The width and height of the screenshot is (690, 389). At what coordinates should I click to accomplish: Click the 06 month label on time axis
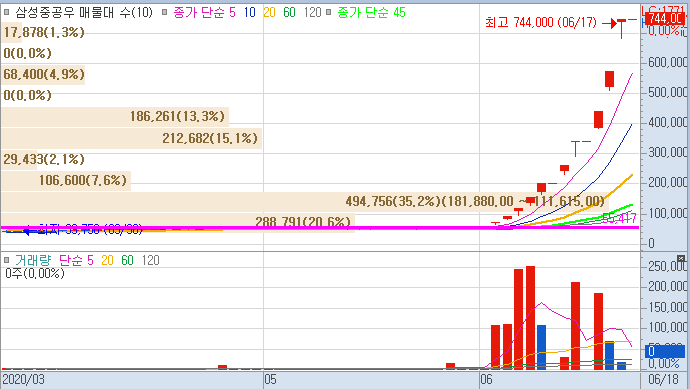click(x=486, y=379)
